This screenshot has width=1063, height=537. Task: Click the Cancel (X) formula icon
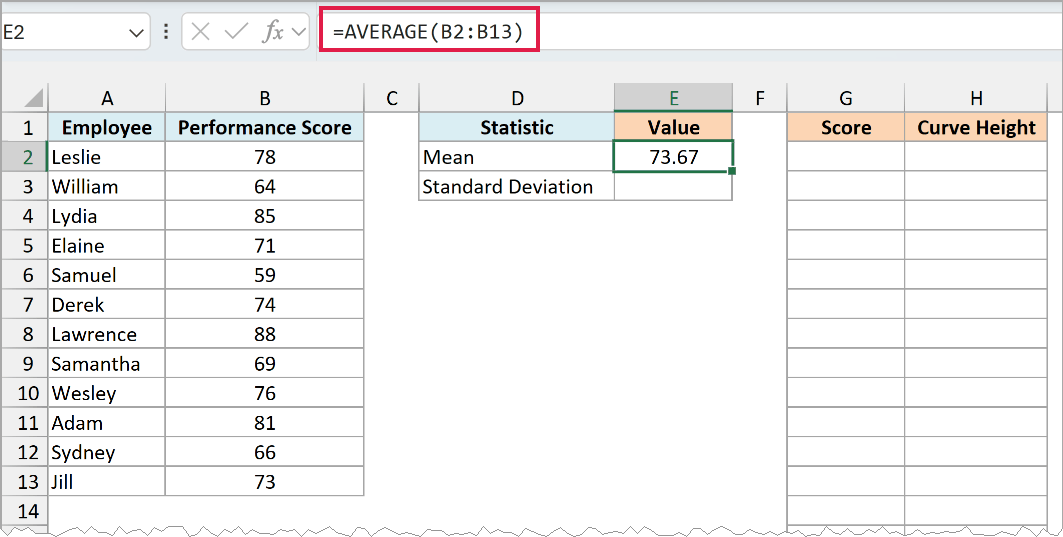pyautogui.click(x=200, y=32)
